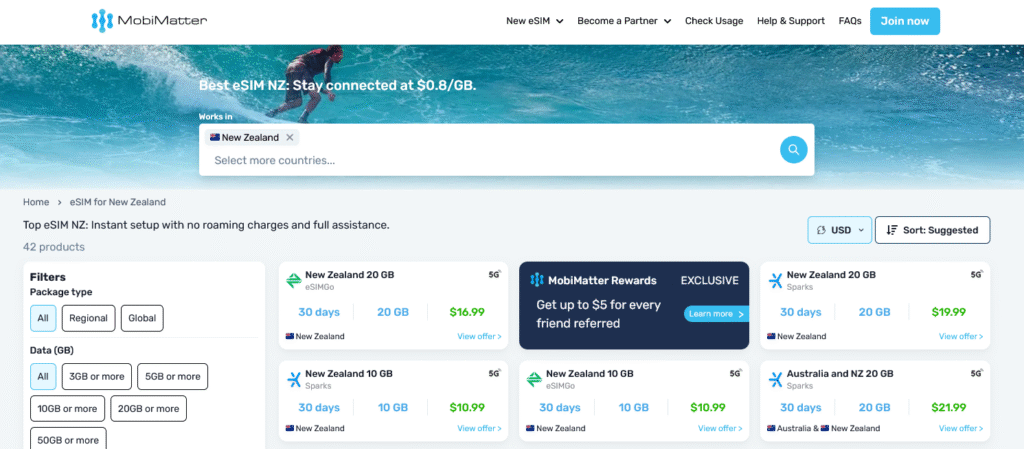Click Sparks logo on New Zealand 10 GB card

[294, 380]
